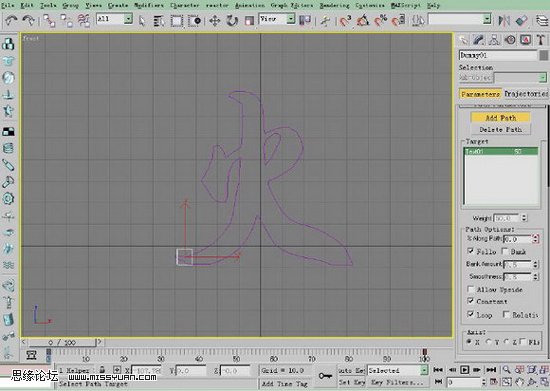Screen dimensions: 550x391
Task: Open the Named Selection Sets dropdown
Action: (487, 19)
